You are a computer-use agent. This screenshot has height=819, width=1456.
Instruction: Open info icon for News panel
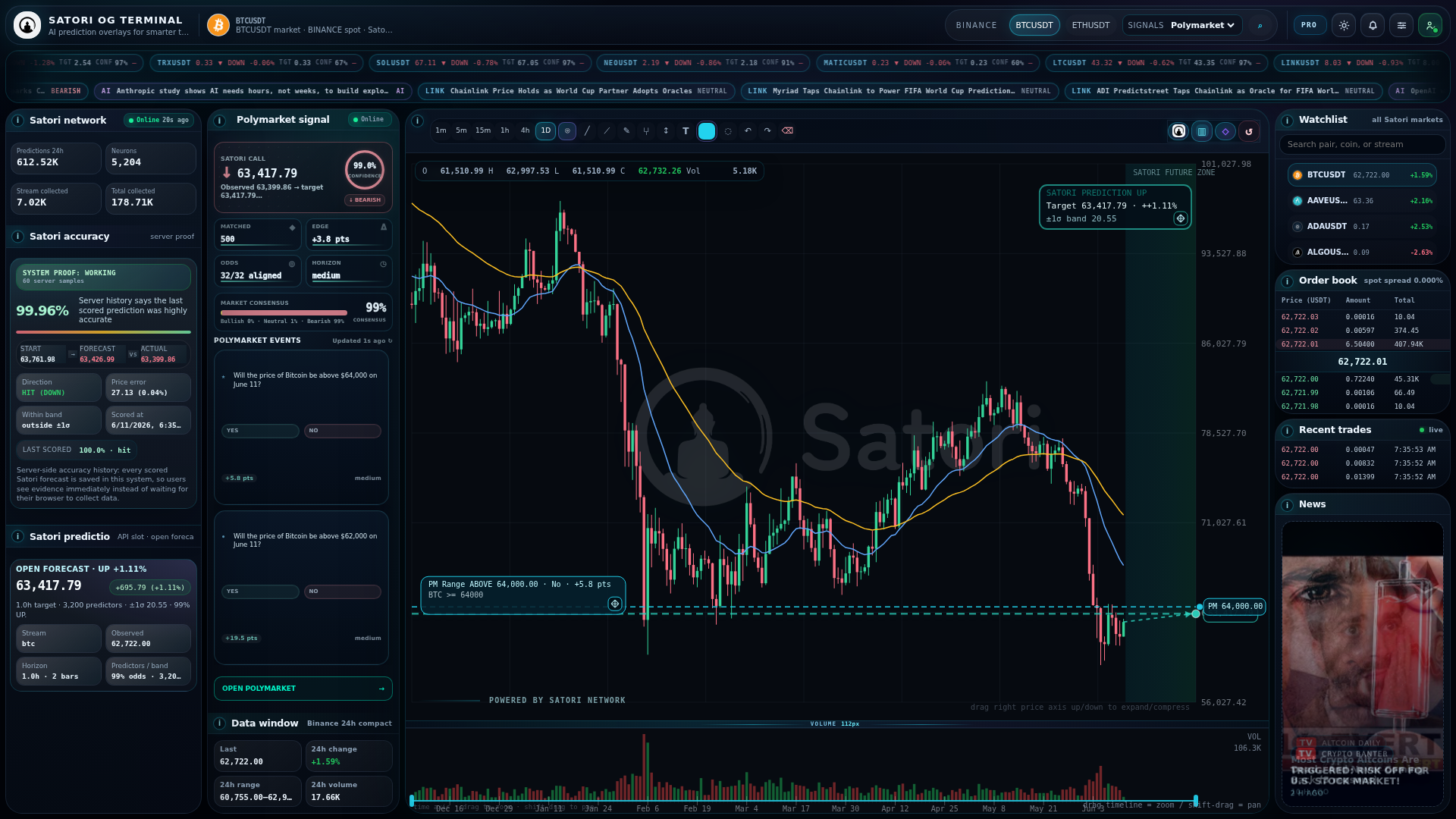(x=1287, y=504)
